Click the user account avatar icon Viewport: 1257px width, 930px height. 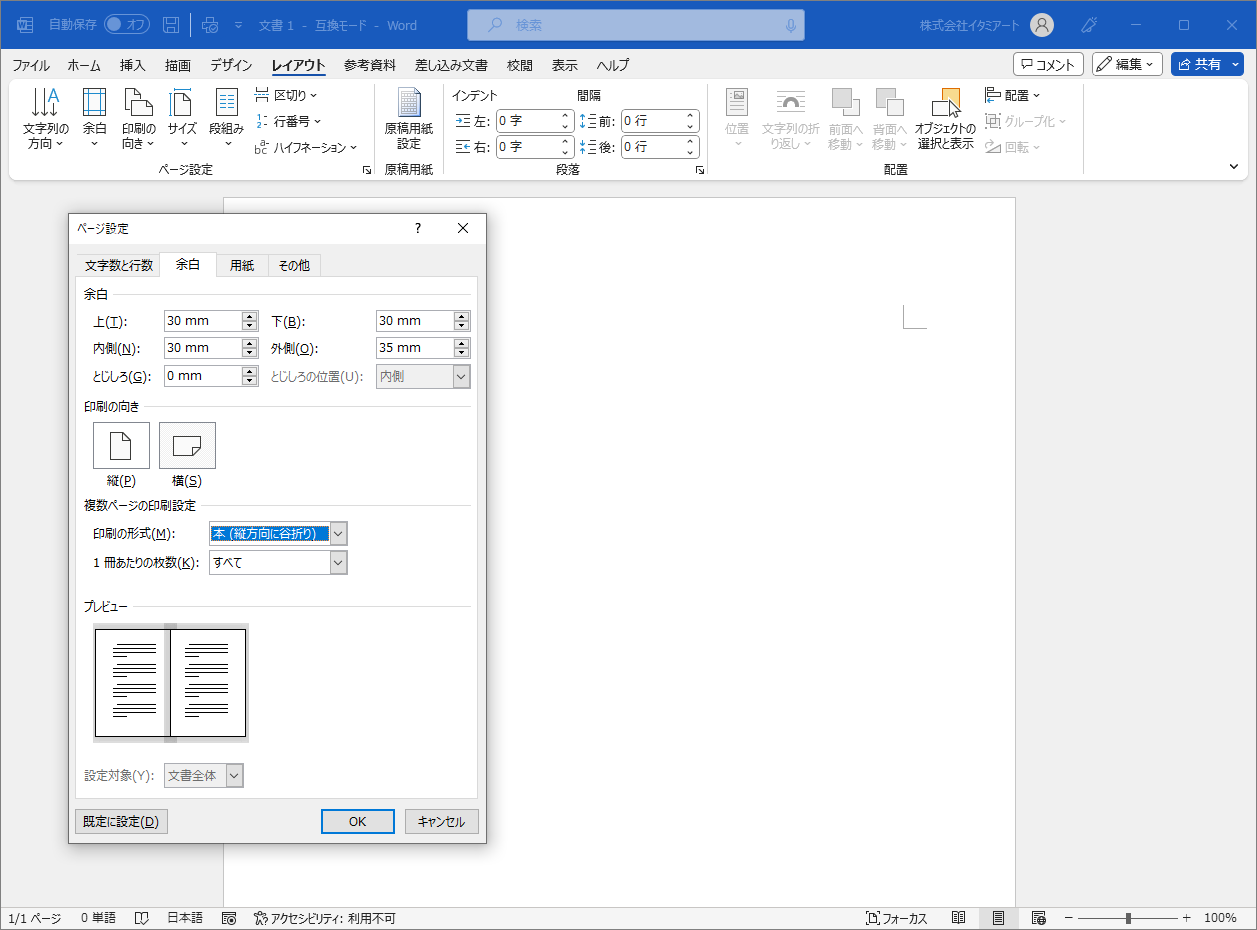pos(1042,25)
